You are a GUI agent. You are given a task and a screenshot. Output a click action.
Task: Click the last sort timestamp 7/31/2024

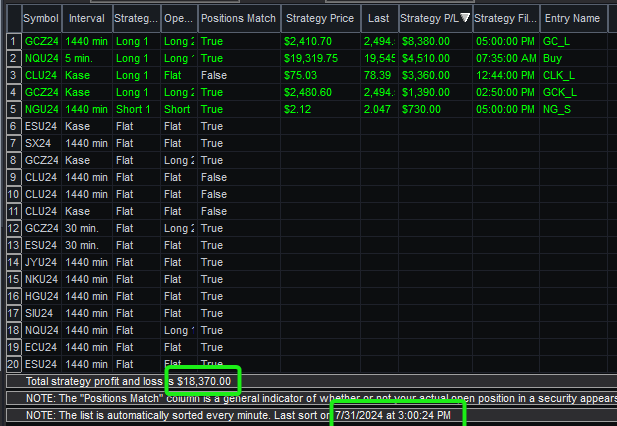click(360, 415)
